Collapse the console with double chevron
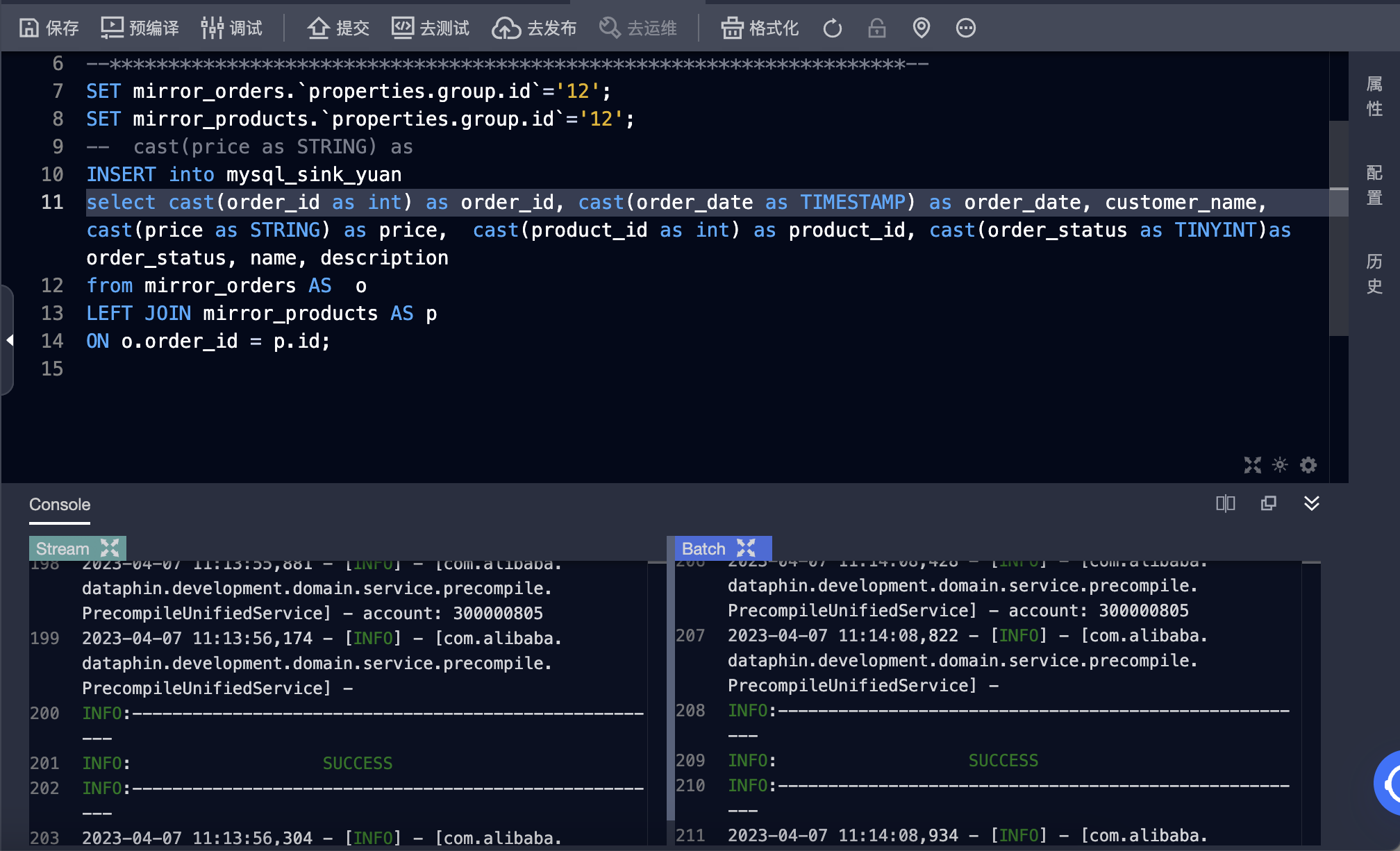The image size is (1400, 851). 1312,503
